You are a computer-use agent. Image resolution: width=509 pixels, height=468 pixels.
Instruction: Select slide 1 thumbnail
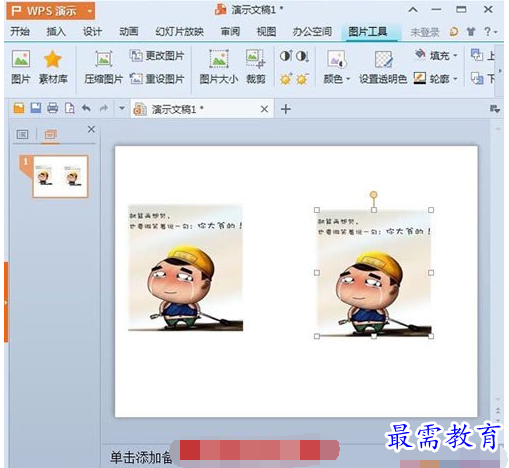(x=60, y=176)
